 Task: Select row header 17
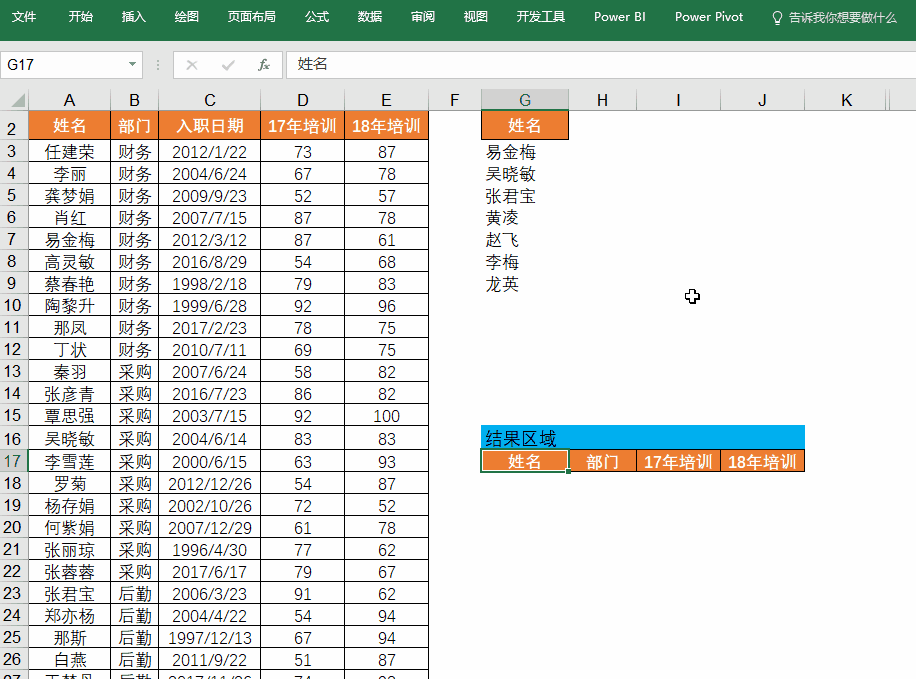(x=15, y=459)
